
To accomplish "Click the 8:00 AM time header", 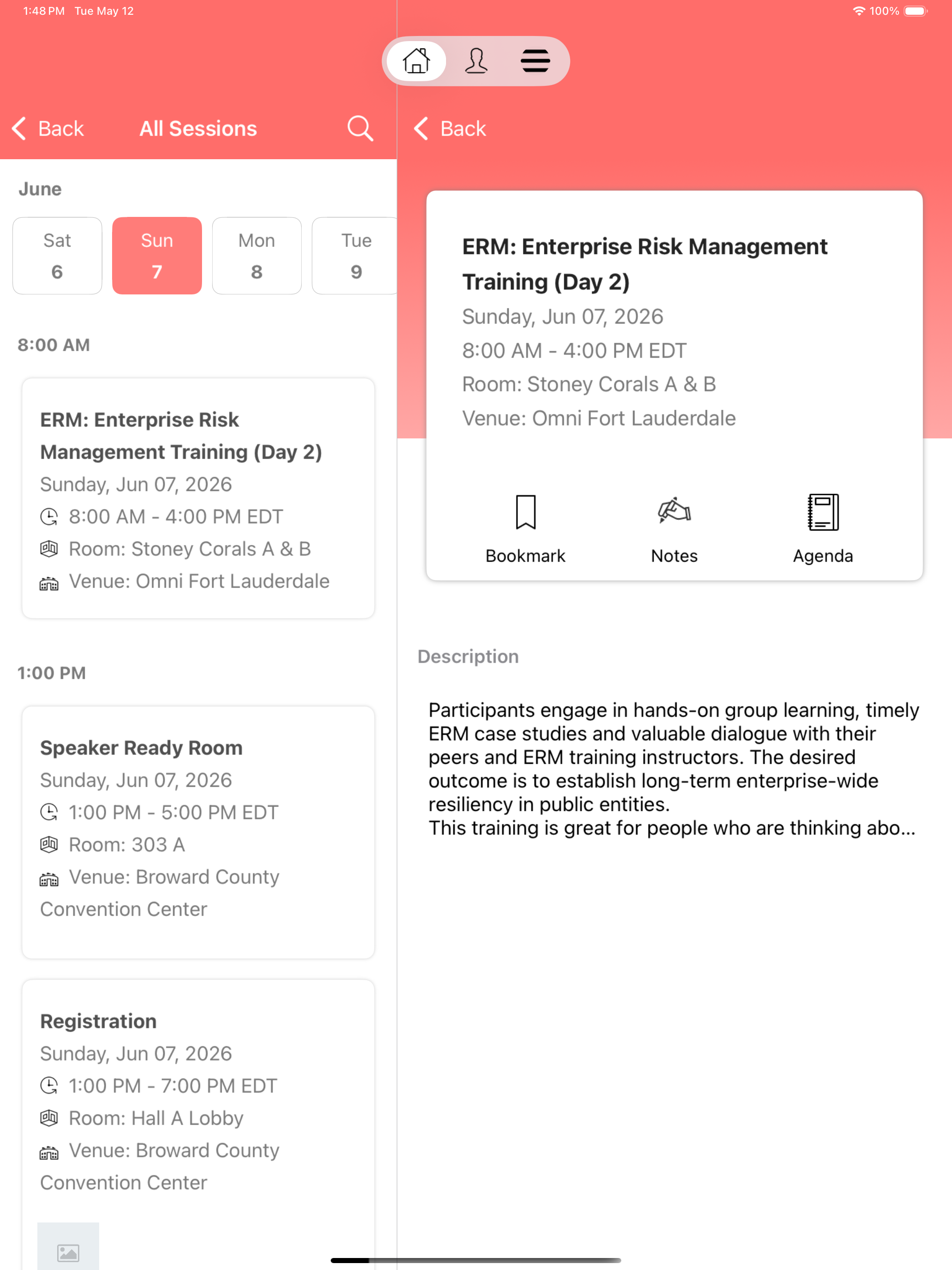I will click(x=54, y=345).
